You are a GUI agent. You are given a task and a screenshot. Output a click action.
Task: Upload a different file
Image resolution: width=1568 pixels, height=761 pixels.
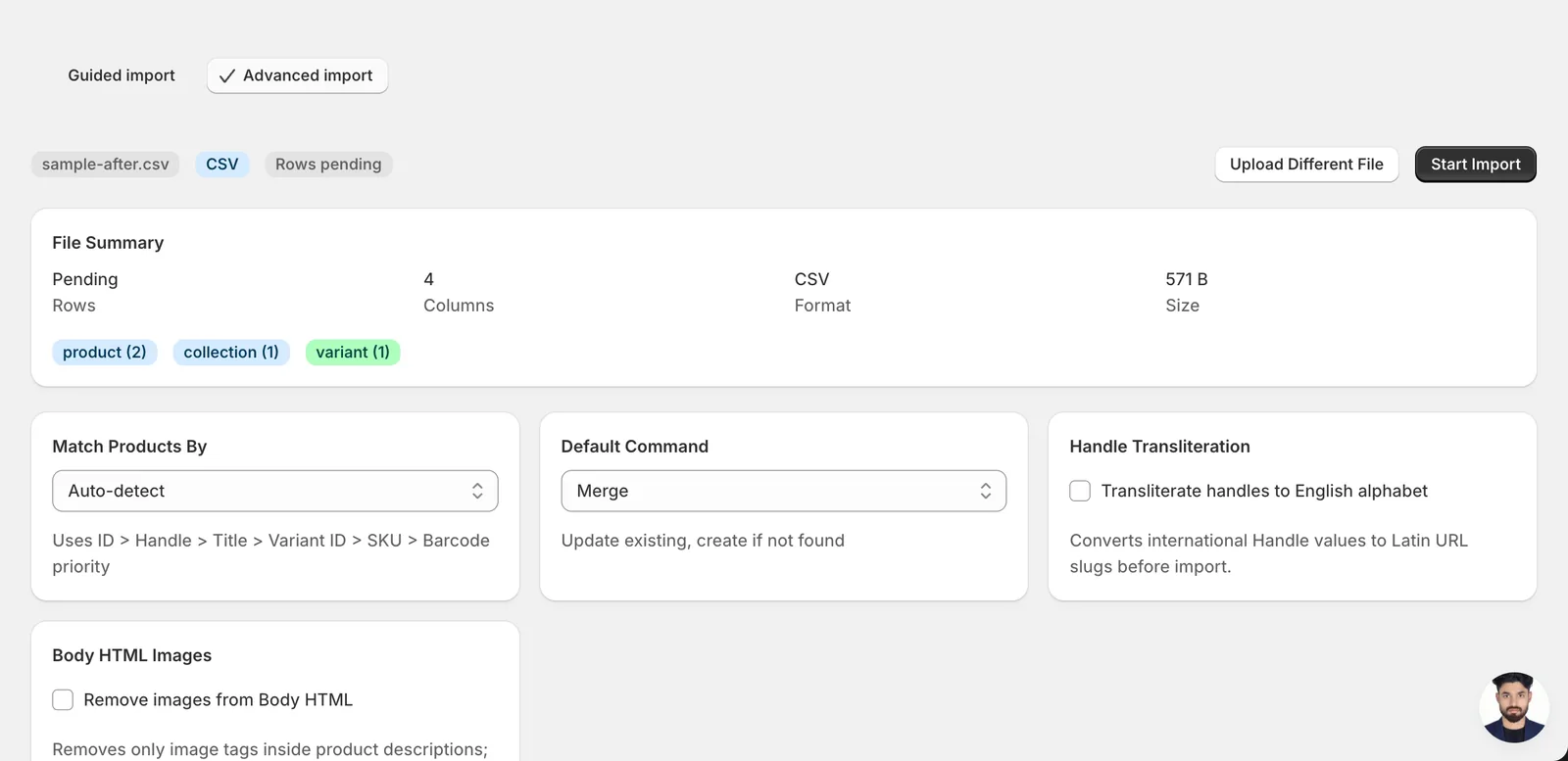click(1306, 165)
